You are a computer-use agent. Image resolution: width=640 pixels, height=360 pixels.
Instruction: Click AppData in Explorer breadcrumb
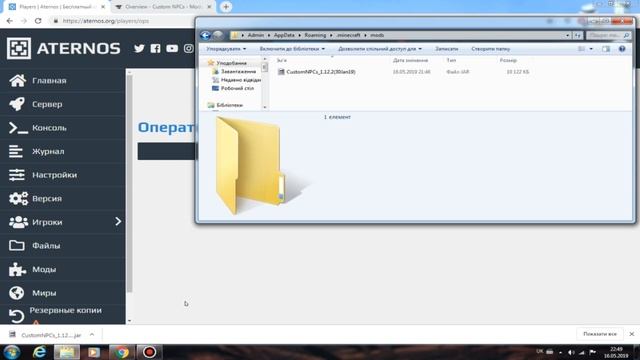tap(284, 36)
